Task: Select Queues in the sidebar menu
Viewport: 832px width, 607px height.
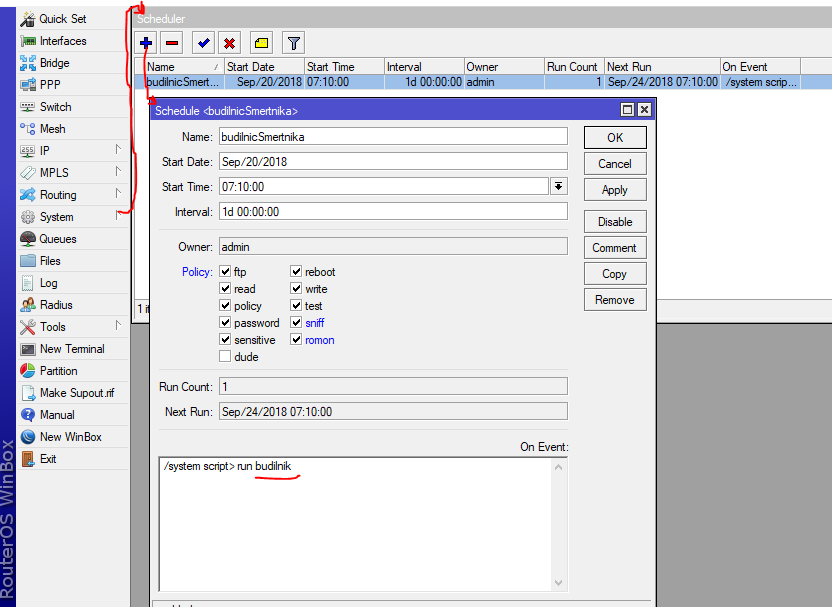Action: tap(57, 239)
